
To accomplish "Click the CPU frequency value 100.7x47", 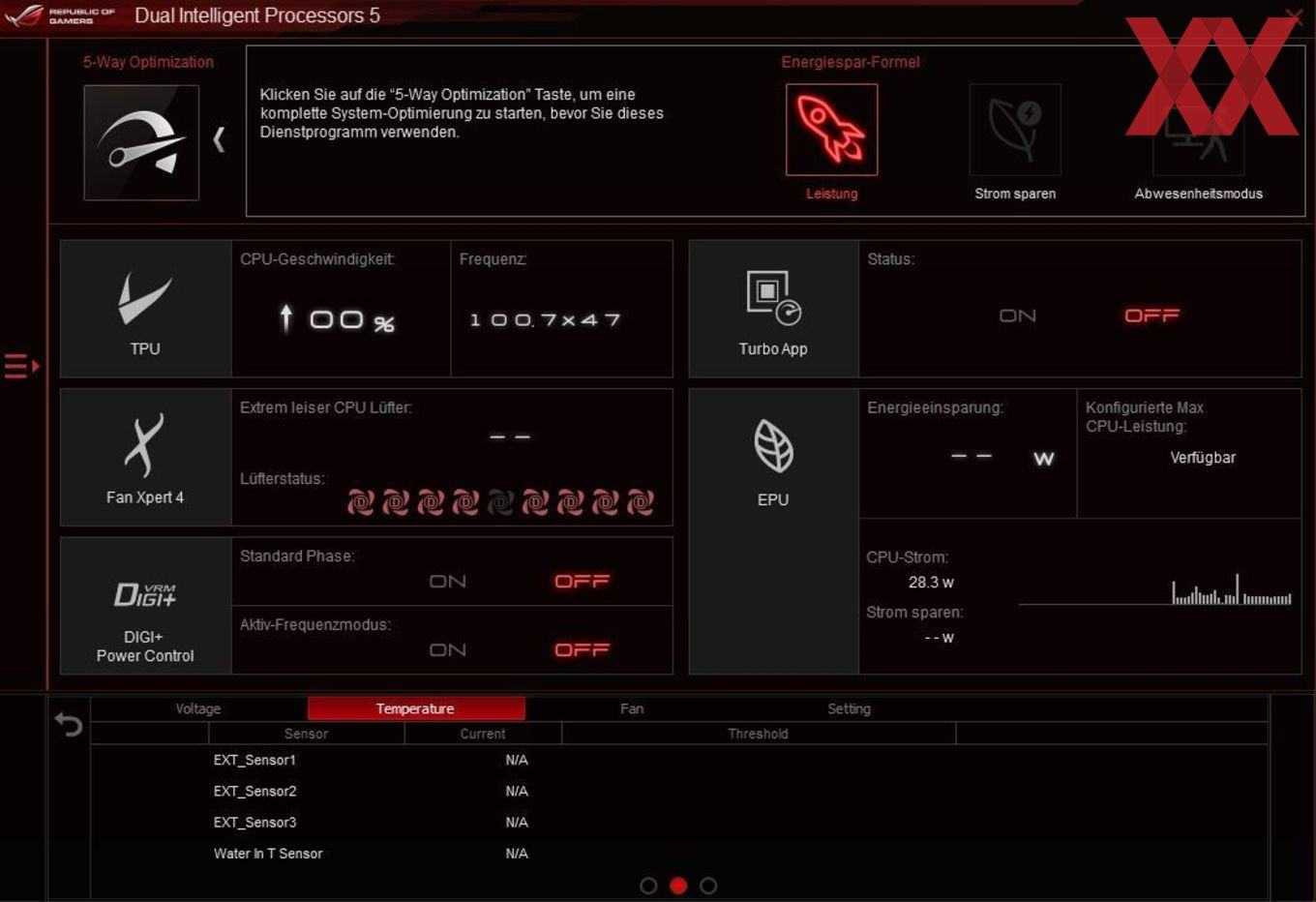I will [545, 319].
